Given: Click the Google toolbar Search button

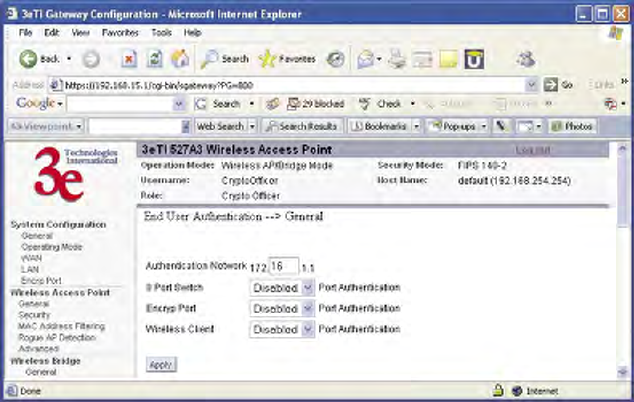Looking at the screenshot, I should [x=218, y=104].
